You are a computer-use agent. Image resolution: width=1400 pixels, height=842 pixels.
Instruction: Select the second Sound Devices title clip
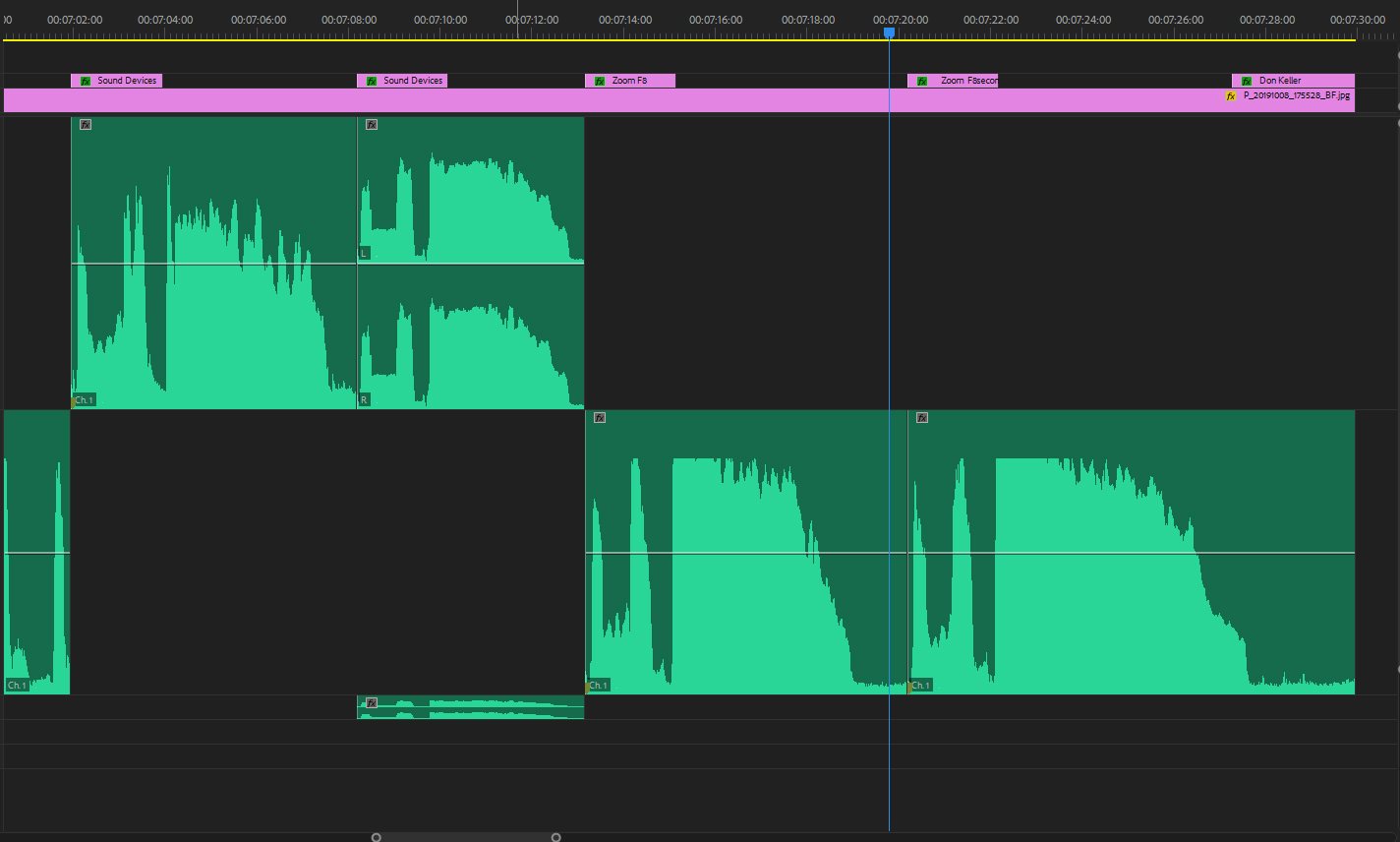(402, 81)
